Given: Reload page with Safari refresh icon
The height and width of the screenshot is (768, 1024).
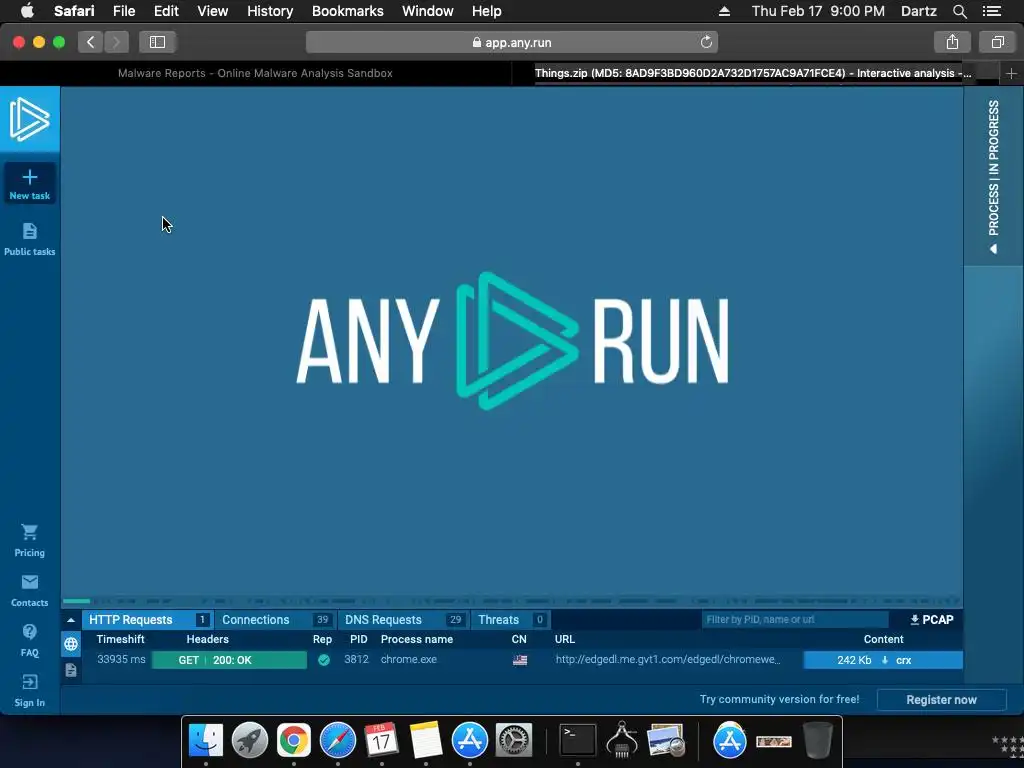Looking at the screenshot, I should tap(706, 42).
